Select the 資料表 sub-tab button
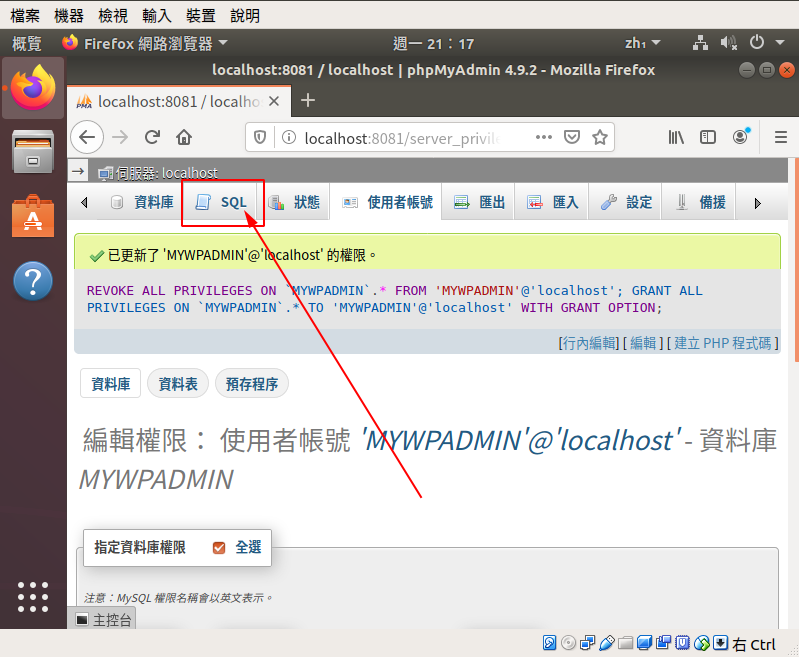Image resolution: width=799 pixels, height=657 pixels. (178, 383)
